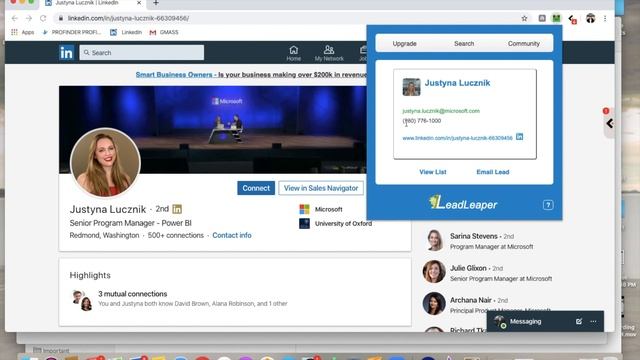Open the linkedin.com profile URL in LeadLeaper
The width and height of the screenshot is (640, 360).
[457, 138]
